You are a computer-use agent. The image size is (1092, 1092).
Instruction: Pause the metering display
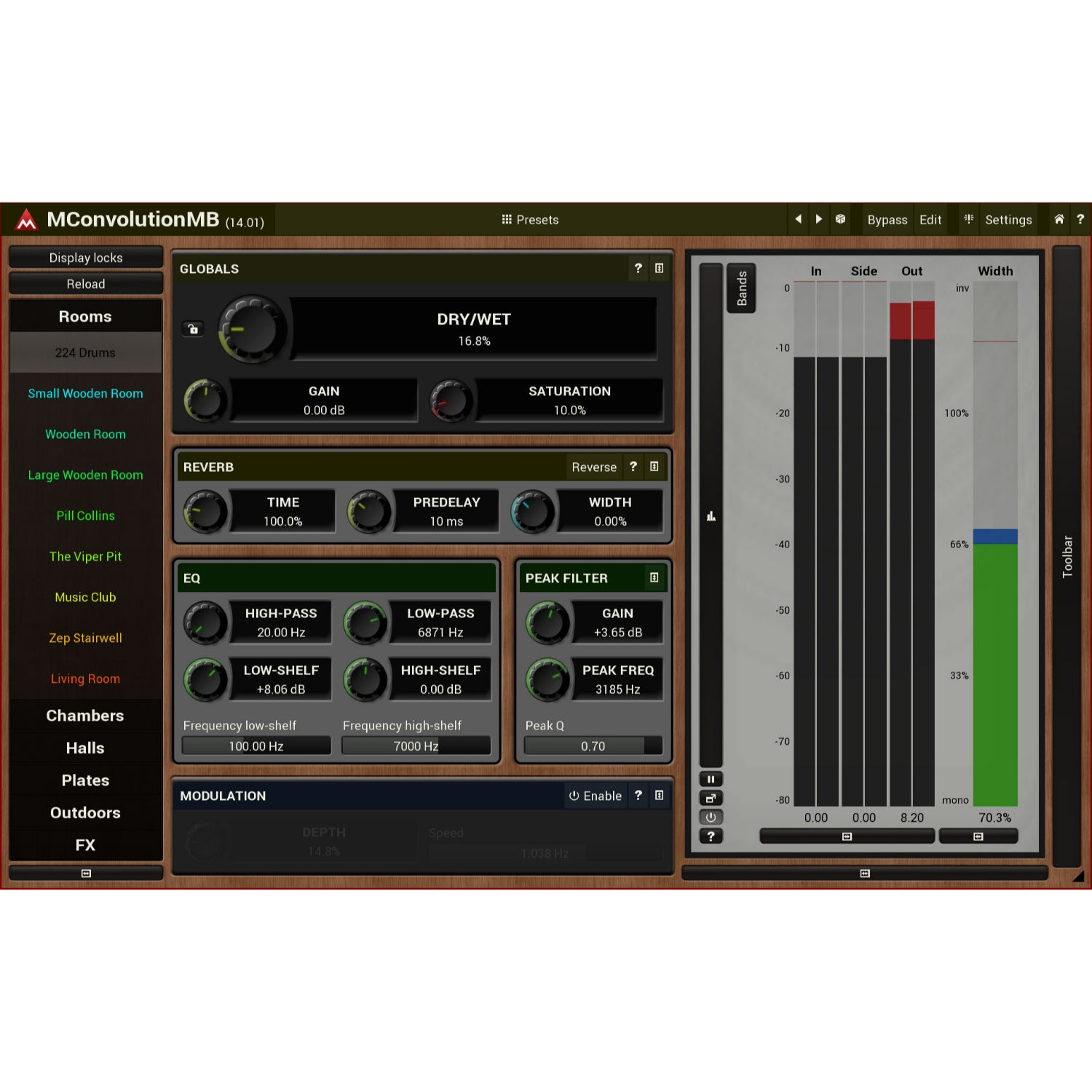tap(711, 779)
